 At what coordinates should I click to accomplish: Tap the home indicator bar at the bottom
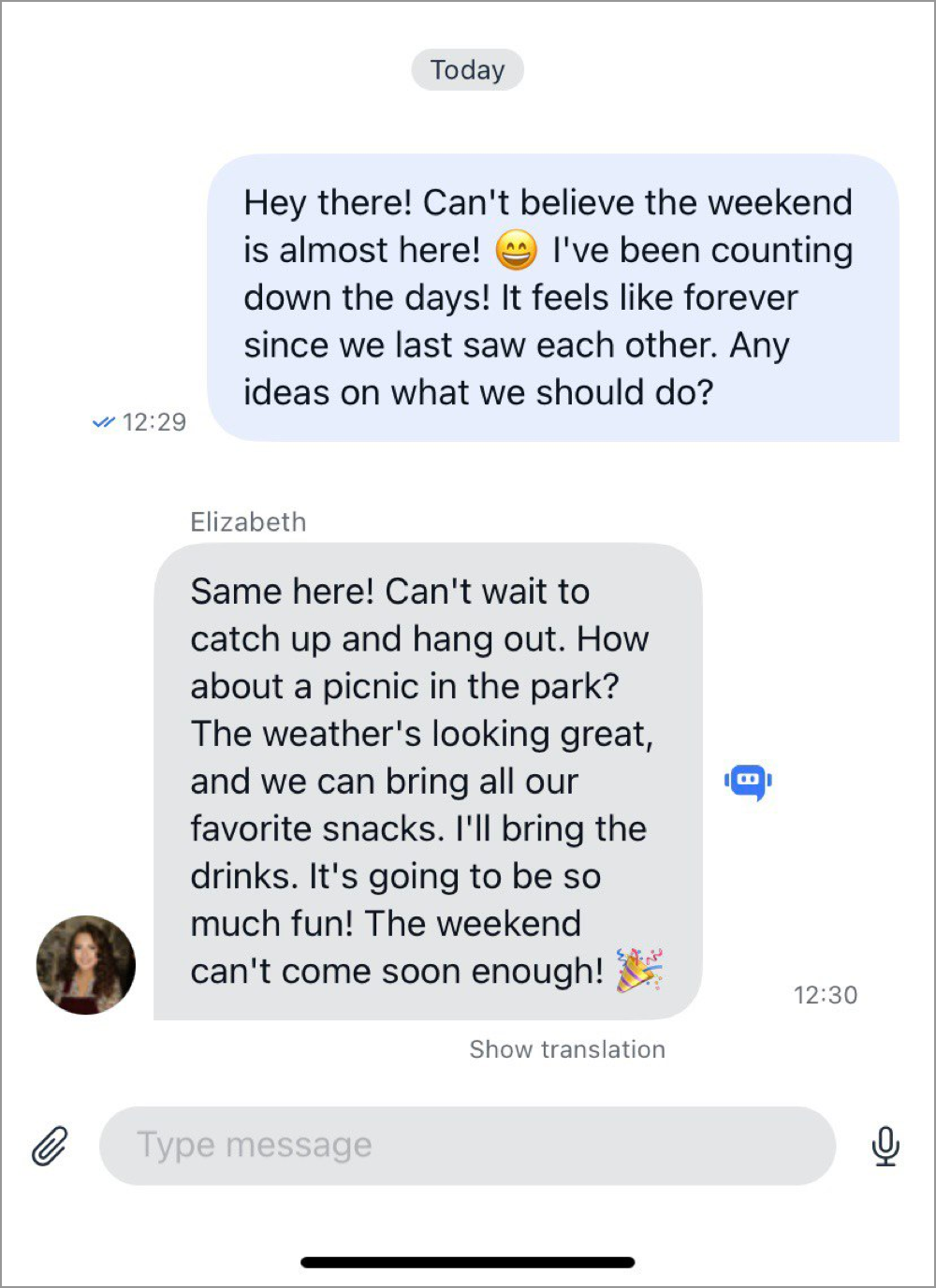[x=467, y=1263]
